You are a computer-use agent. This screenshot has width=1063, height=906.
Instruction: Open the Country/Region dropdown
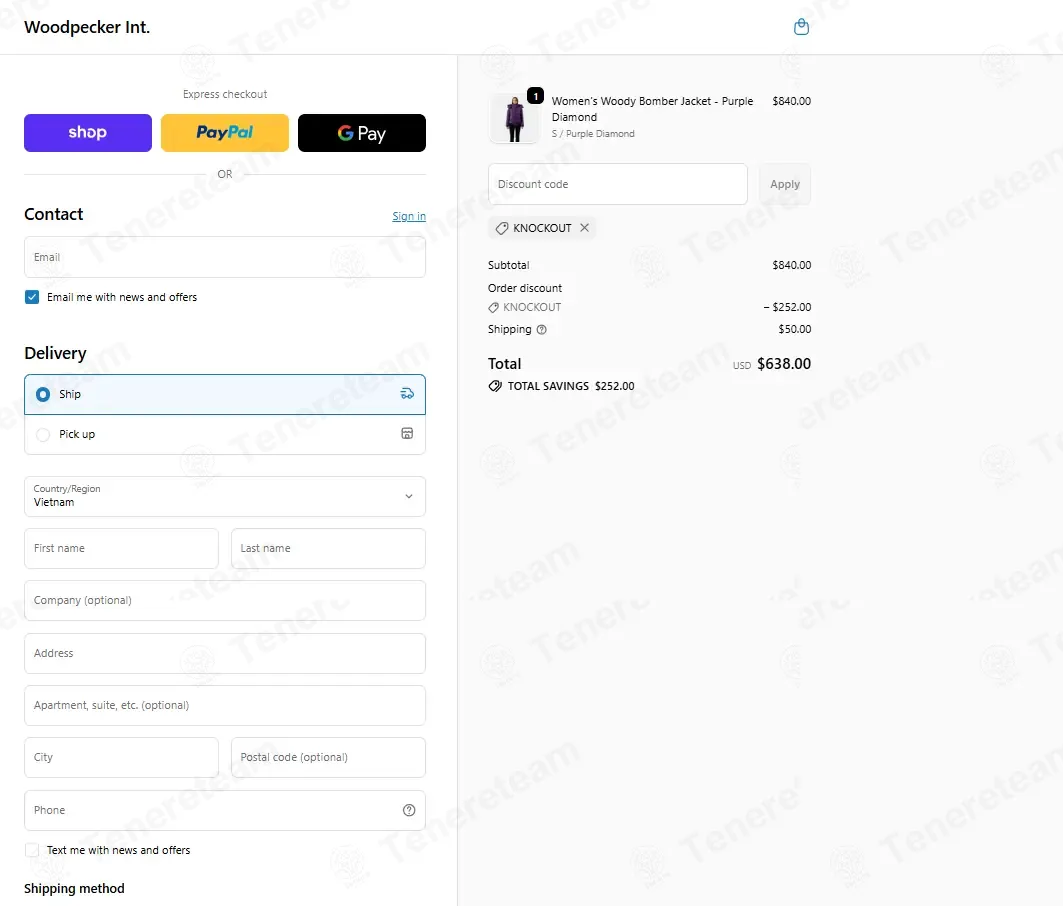coord(225,496)
